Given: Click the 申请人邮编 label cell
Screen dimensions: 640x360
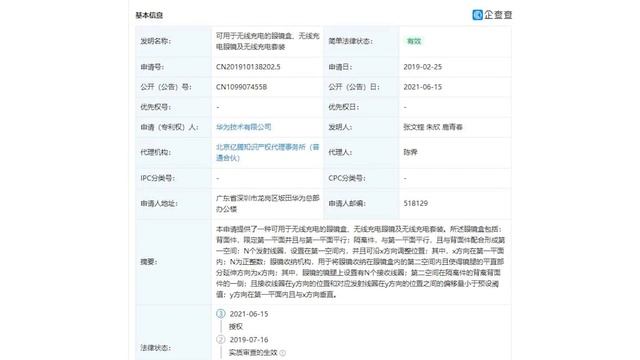Looking at the screenshot, I should coord(361,203).
